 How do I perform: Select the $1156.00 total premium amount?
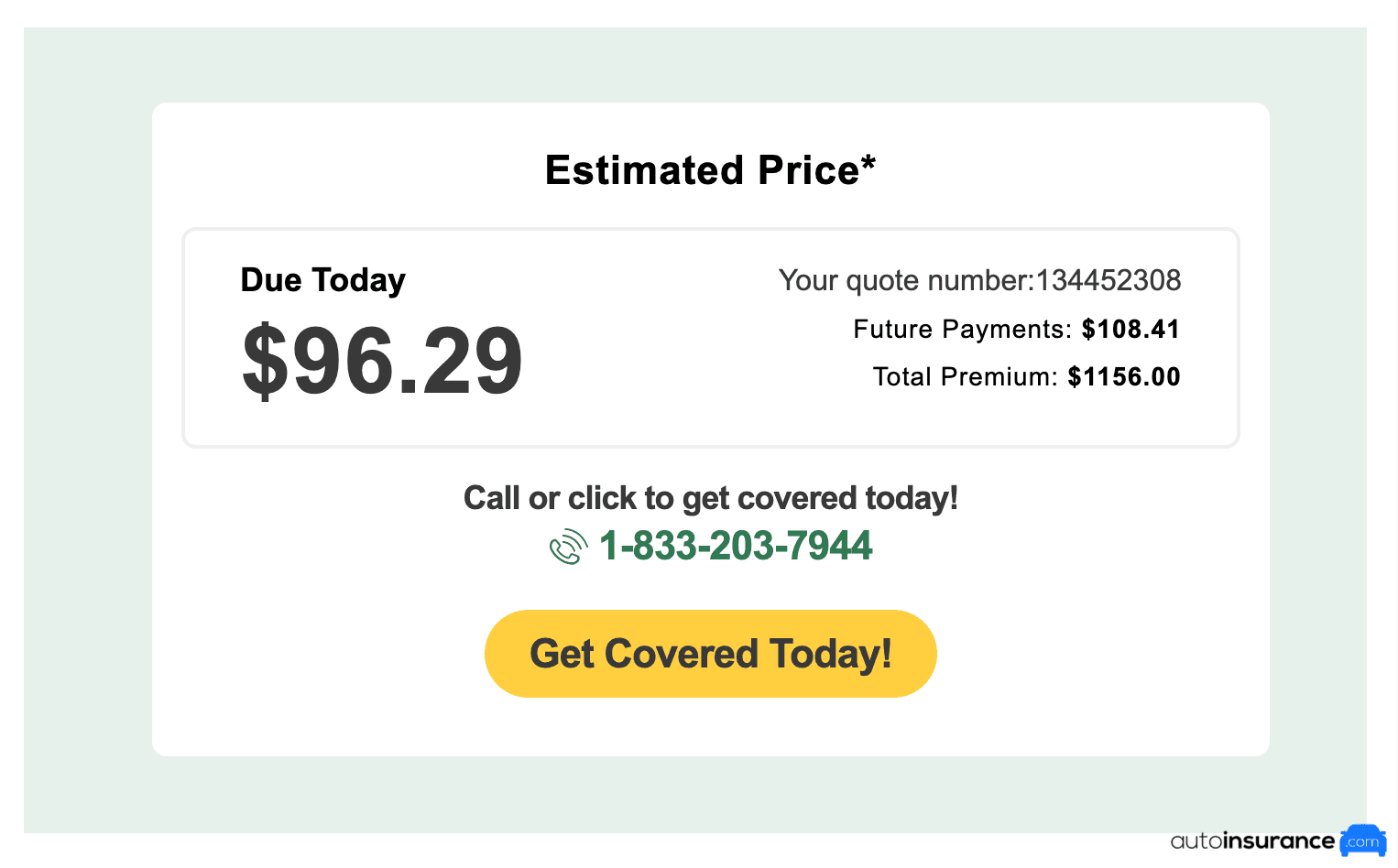pos(1124,377)
